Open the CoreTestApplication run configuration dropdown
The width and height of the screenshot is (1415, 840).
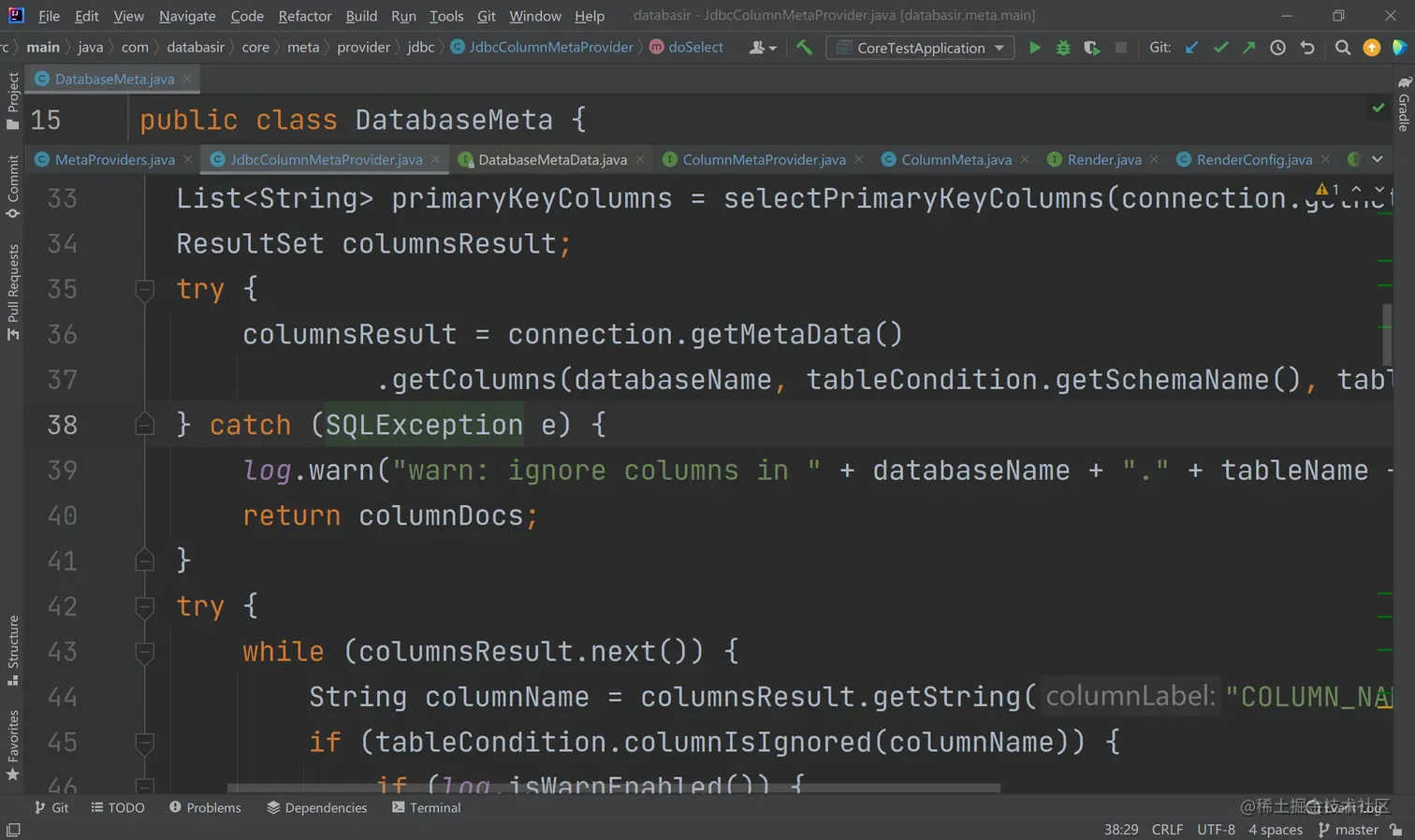tap(920, 48)
